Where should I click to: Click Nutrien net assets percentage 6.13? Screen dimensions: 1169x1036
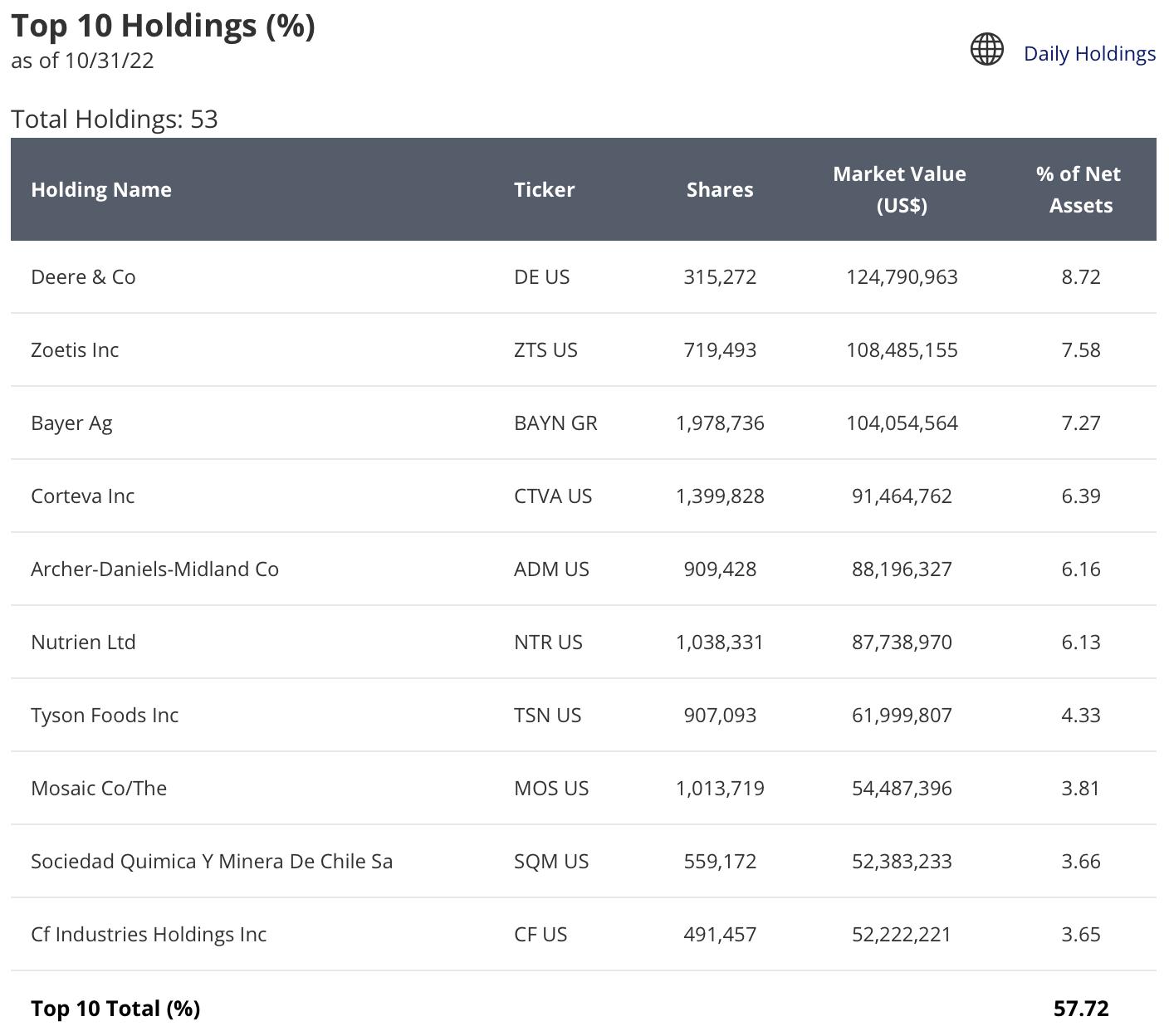[1081, 642]
